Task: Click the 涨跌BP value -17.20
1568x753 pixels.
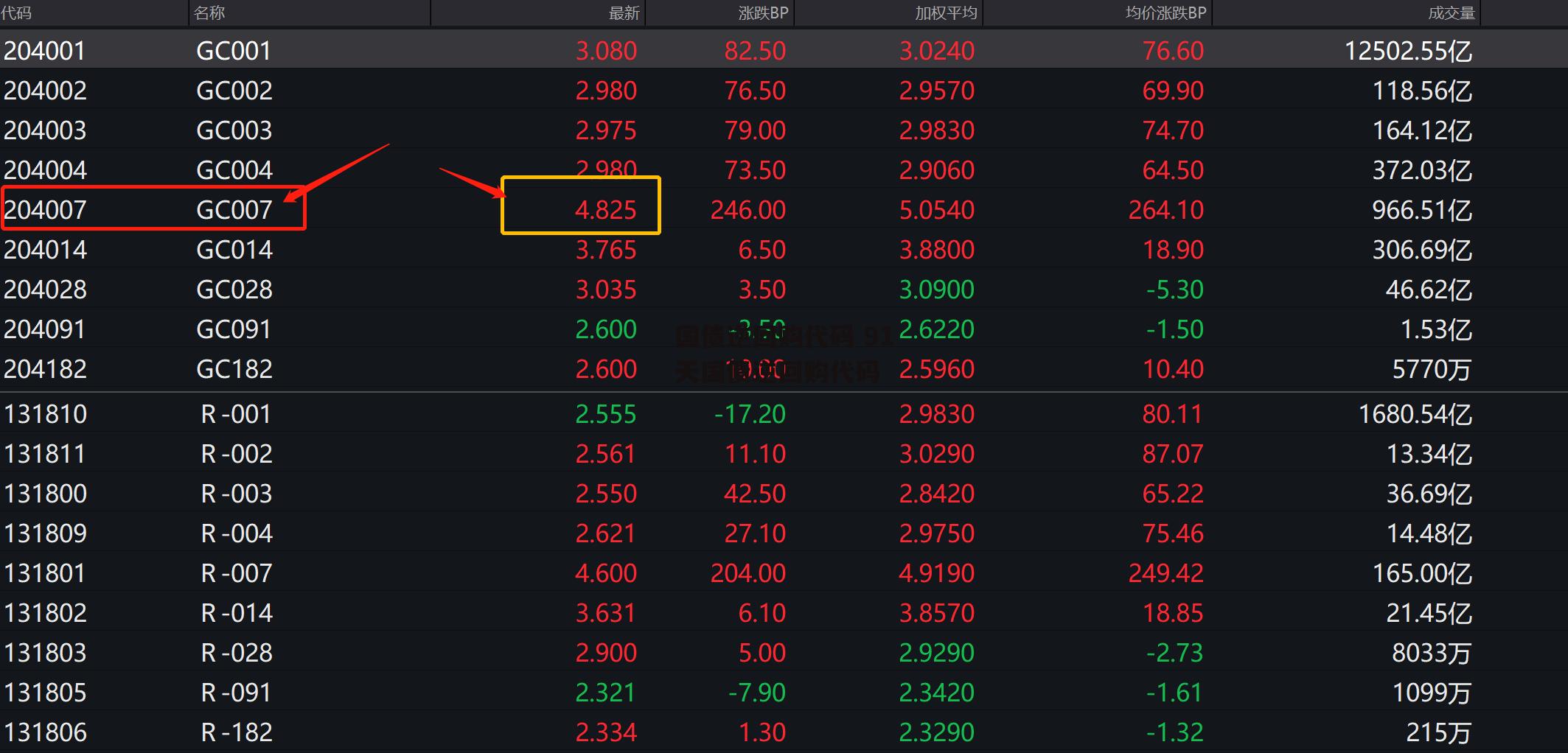Action: tap(750, 414)
